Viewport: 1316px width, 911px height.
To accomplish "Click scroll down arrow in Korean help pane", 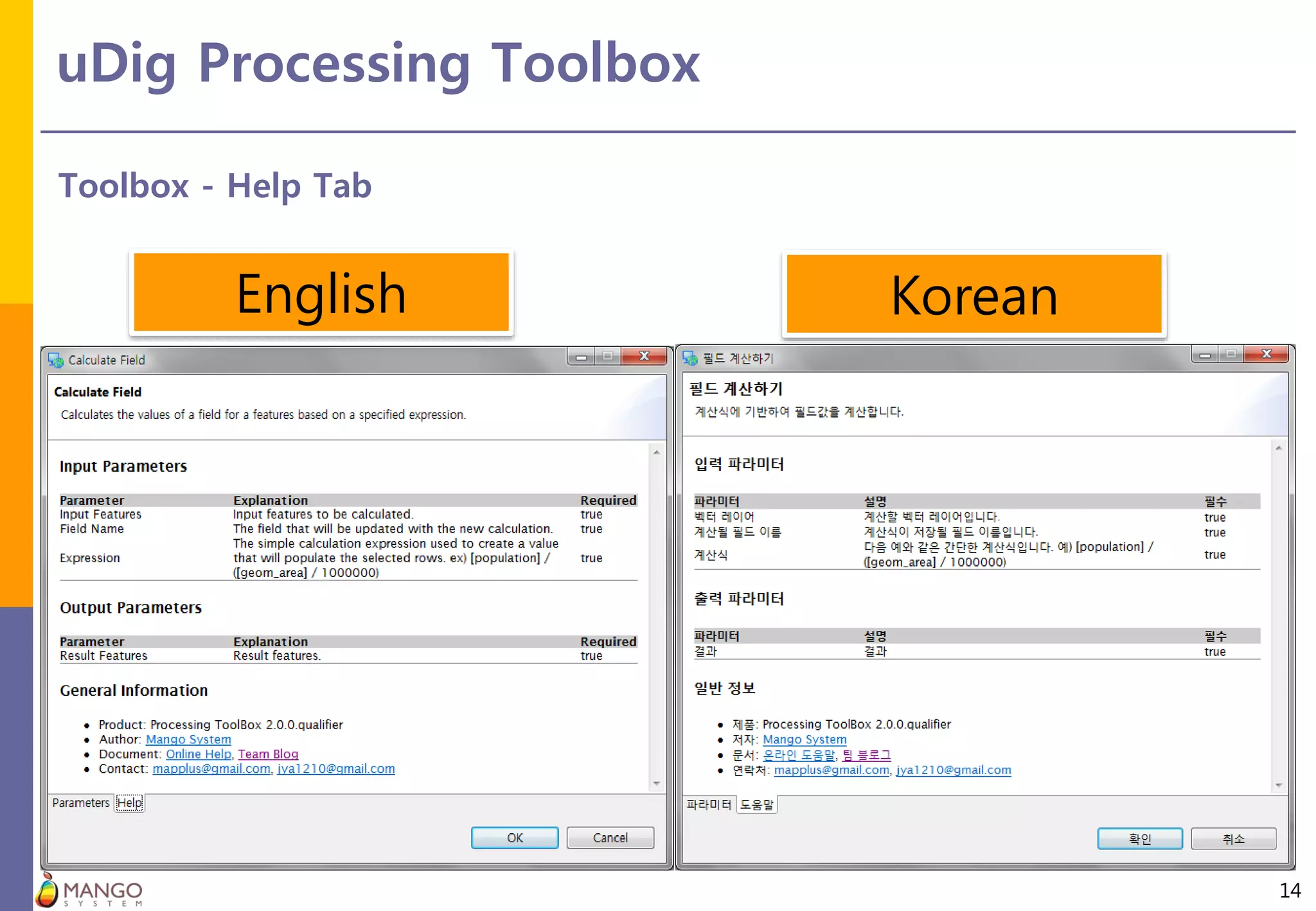I will point(1279,785).
